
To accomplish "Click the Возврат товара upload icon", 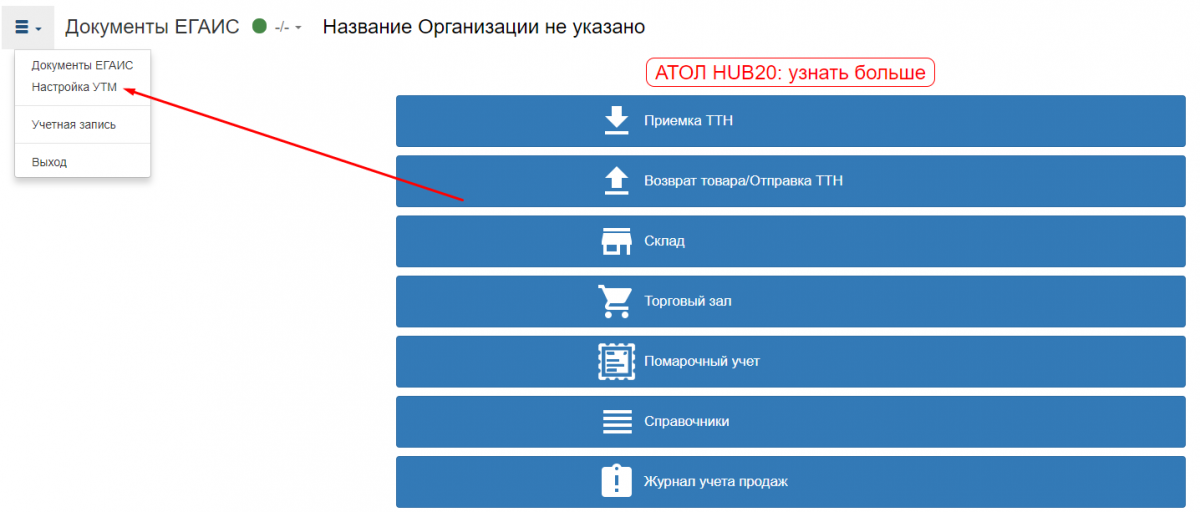I will coord(616,181).
